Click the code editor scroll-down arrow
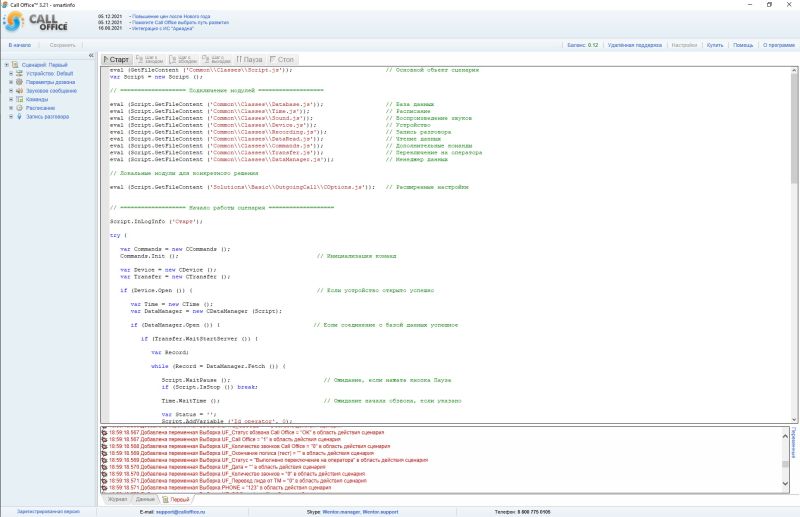800x517 pixels. tap(794, 420)
